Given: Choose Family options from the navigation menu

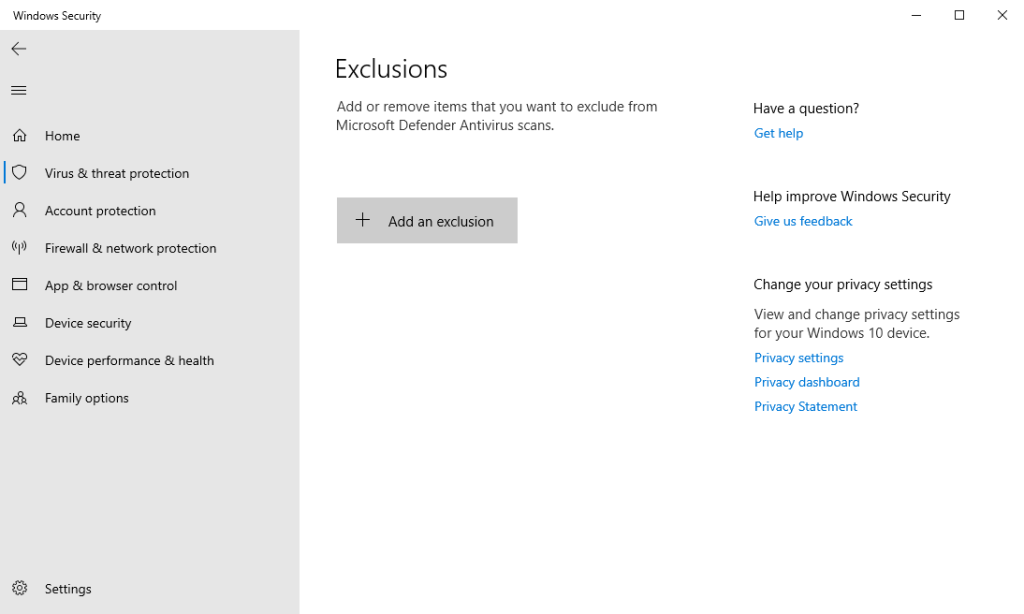Looking at the screenshot, I should [x=86, y=397].
